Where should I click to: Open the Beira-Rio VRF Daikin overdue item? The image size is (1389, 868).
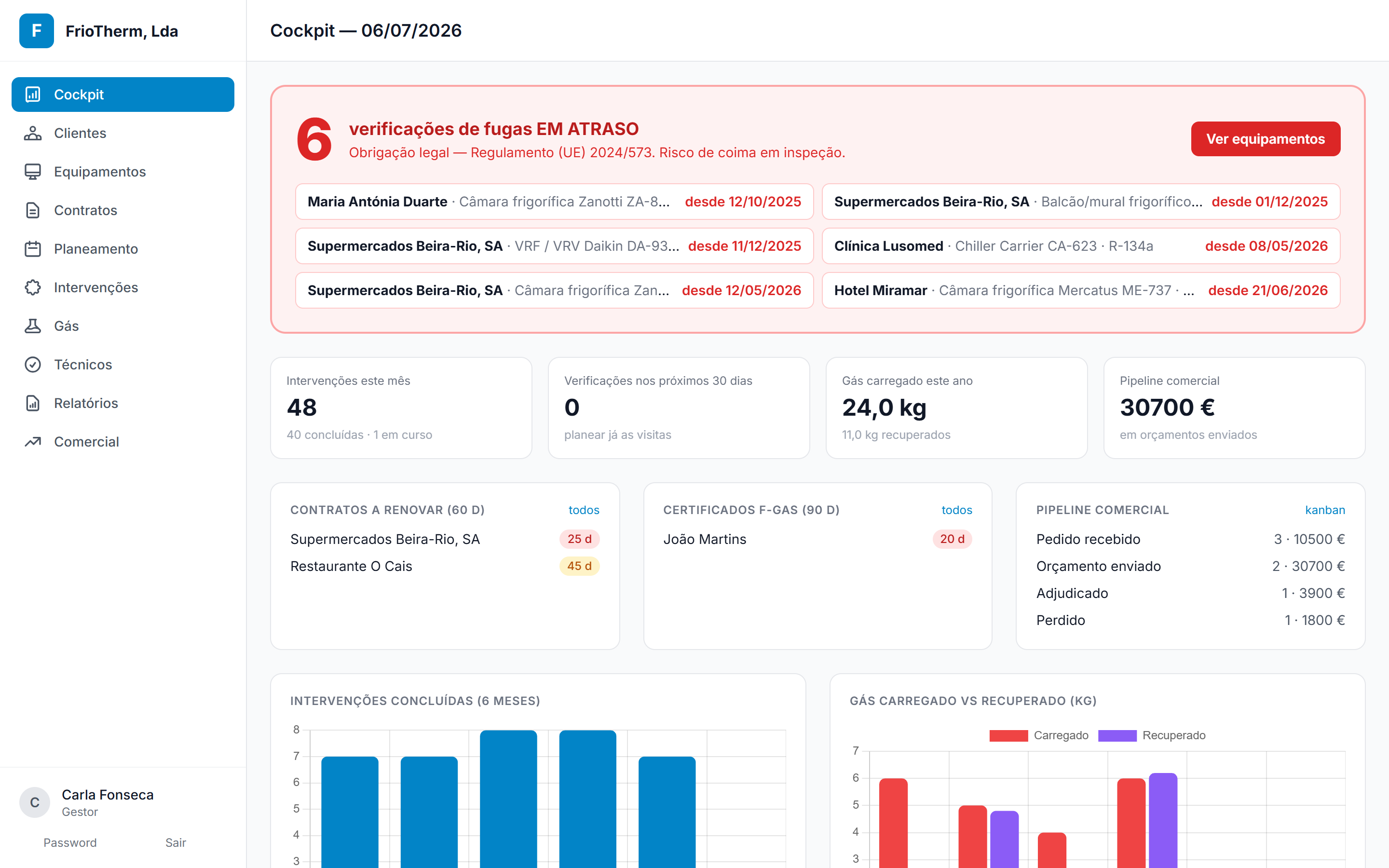click(x=555, y=246)
